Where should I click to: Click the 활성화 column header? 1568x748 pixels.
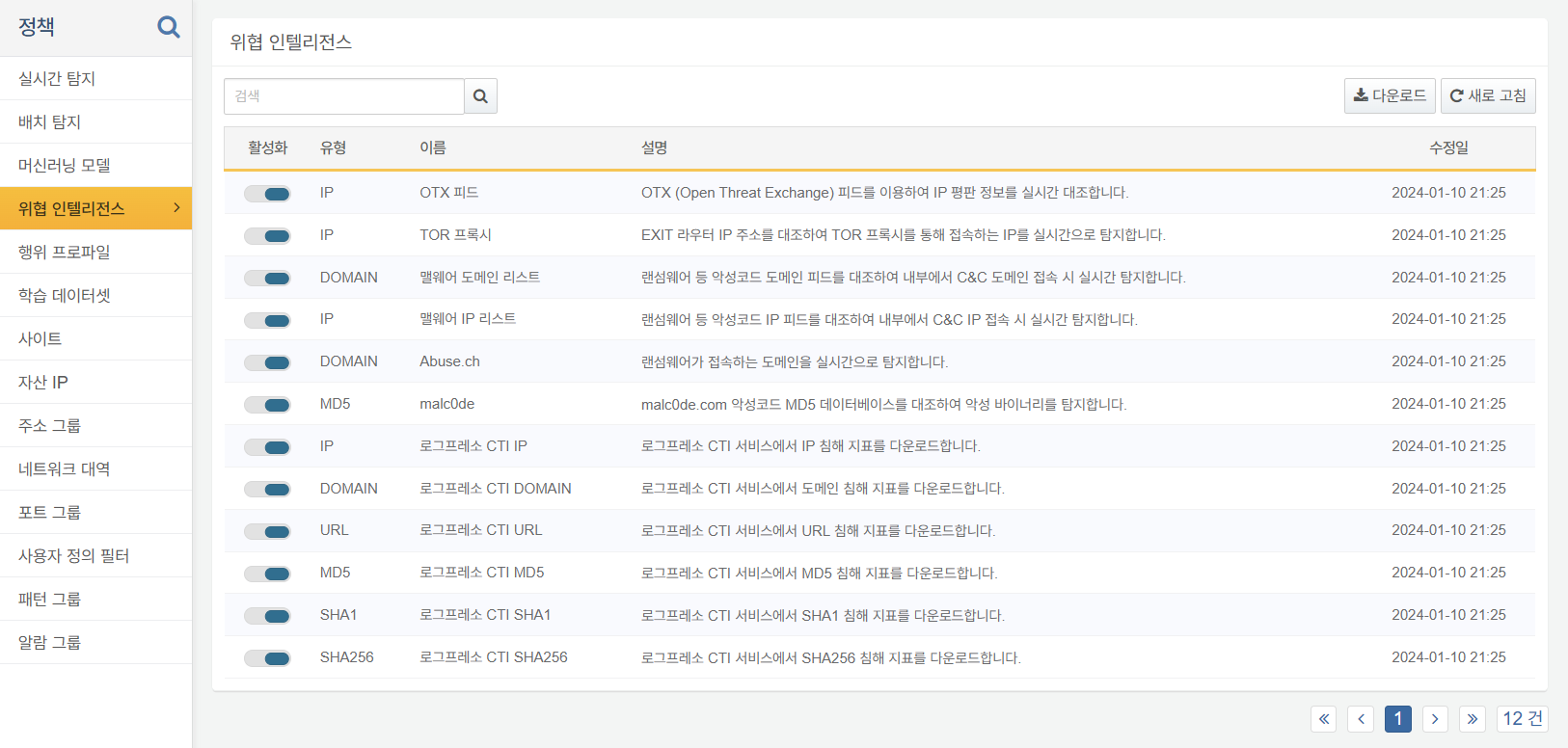(268, 147)
